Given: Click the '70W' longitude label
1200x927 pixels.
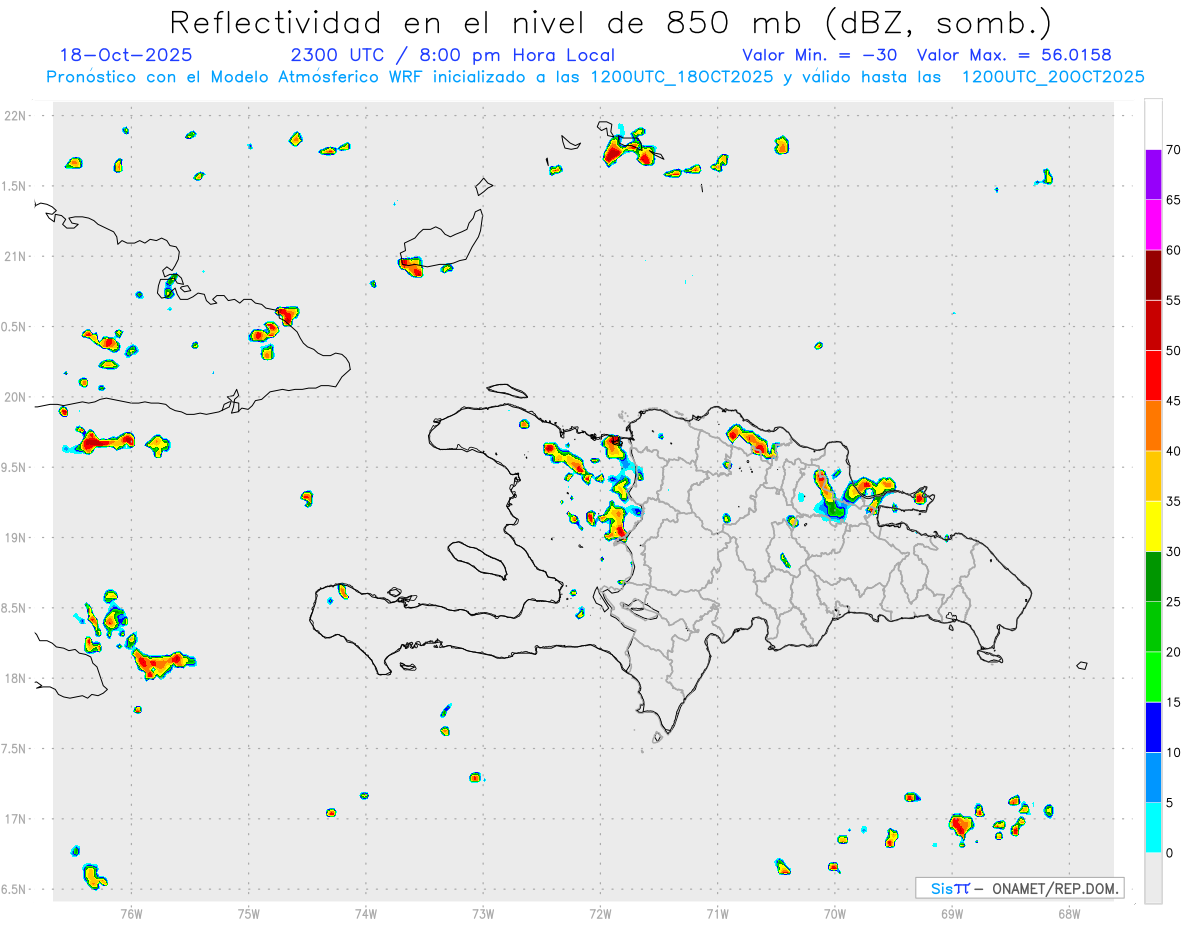Looking at the screenshot, I should (x=835, y=913).
